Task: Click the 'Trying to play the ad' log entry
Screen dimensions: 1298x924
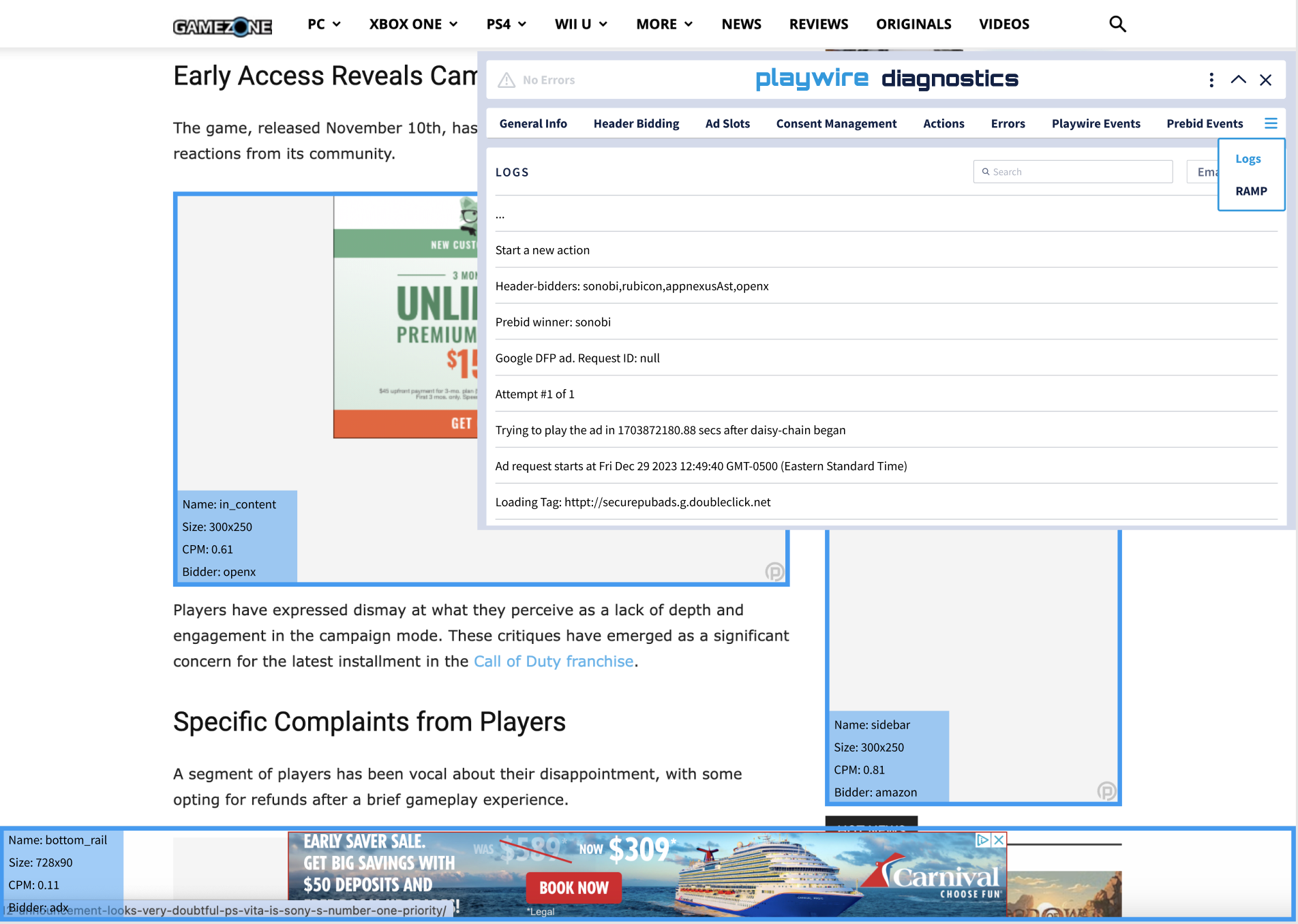Action: point(886,430)
